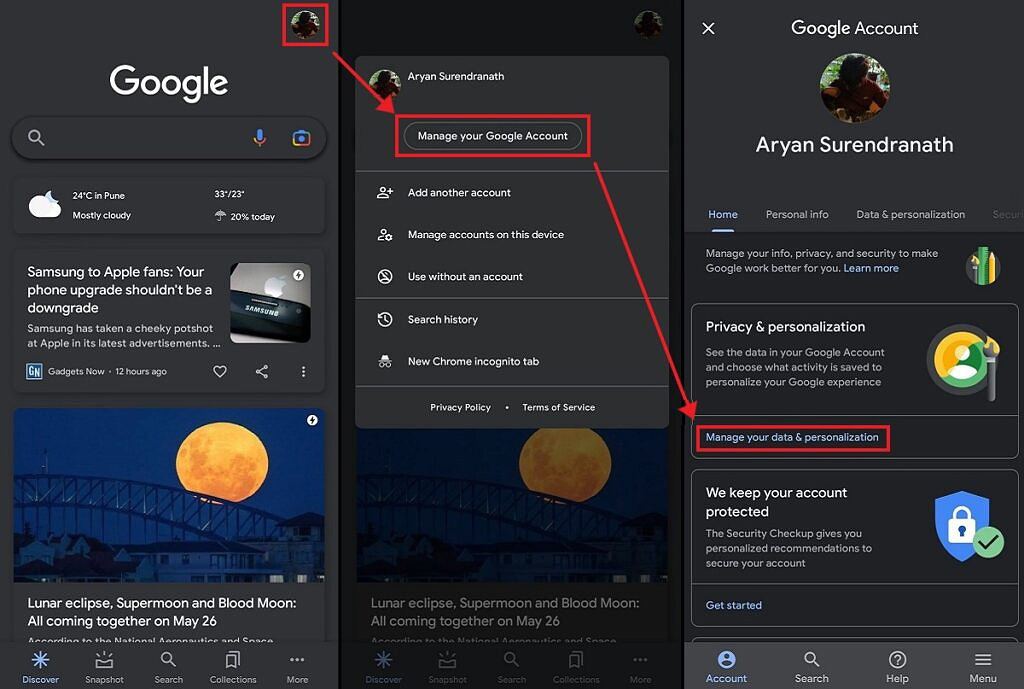Switch to the Personal info tab
This screenshot has height=689, width=1024.
pyautogui.click(x=797, y=214)
